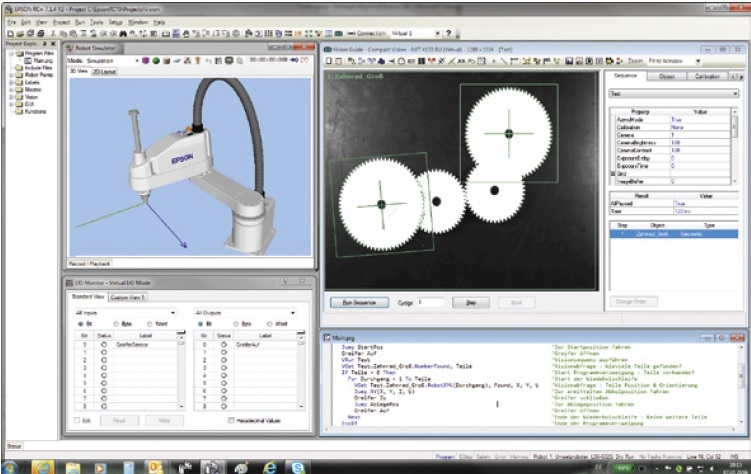Expand the Robot Points tree folder

point(11,74)
